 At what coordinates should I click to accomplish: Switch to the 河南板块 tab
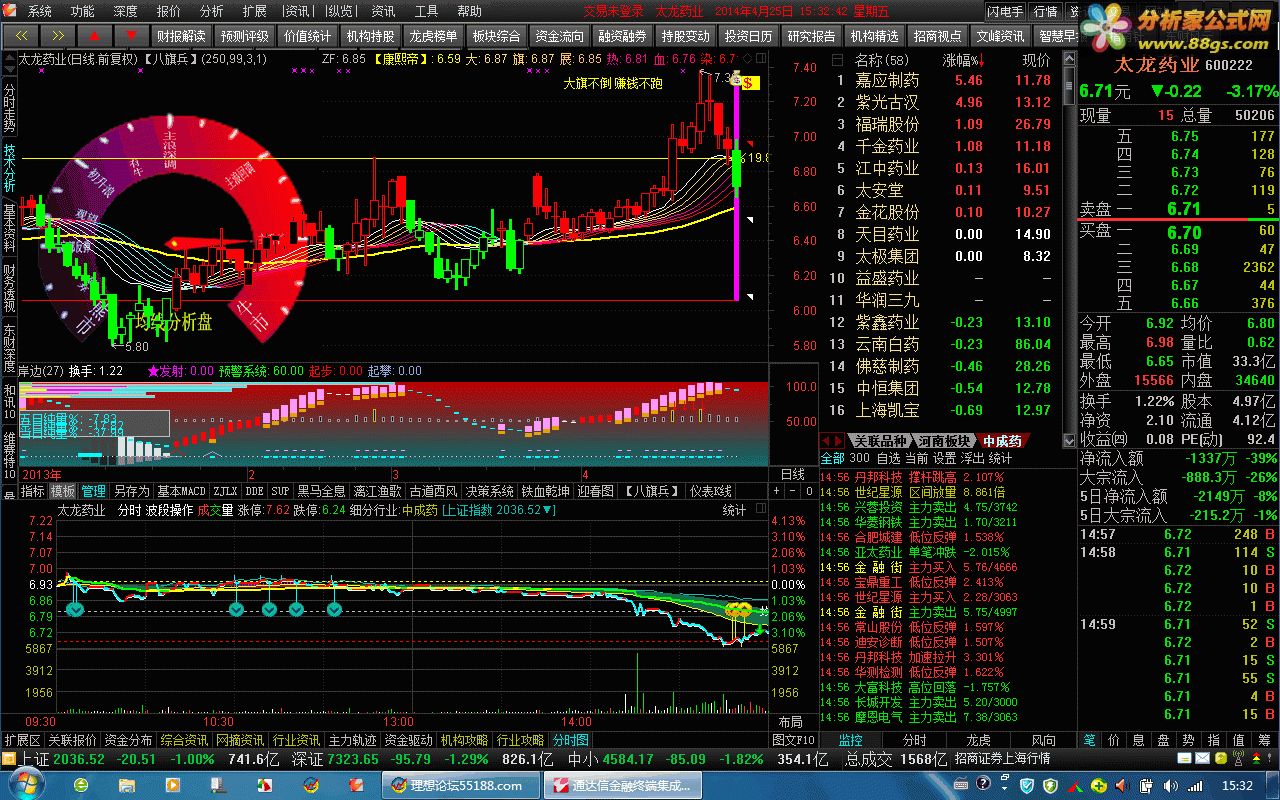tap(945, 441)
